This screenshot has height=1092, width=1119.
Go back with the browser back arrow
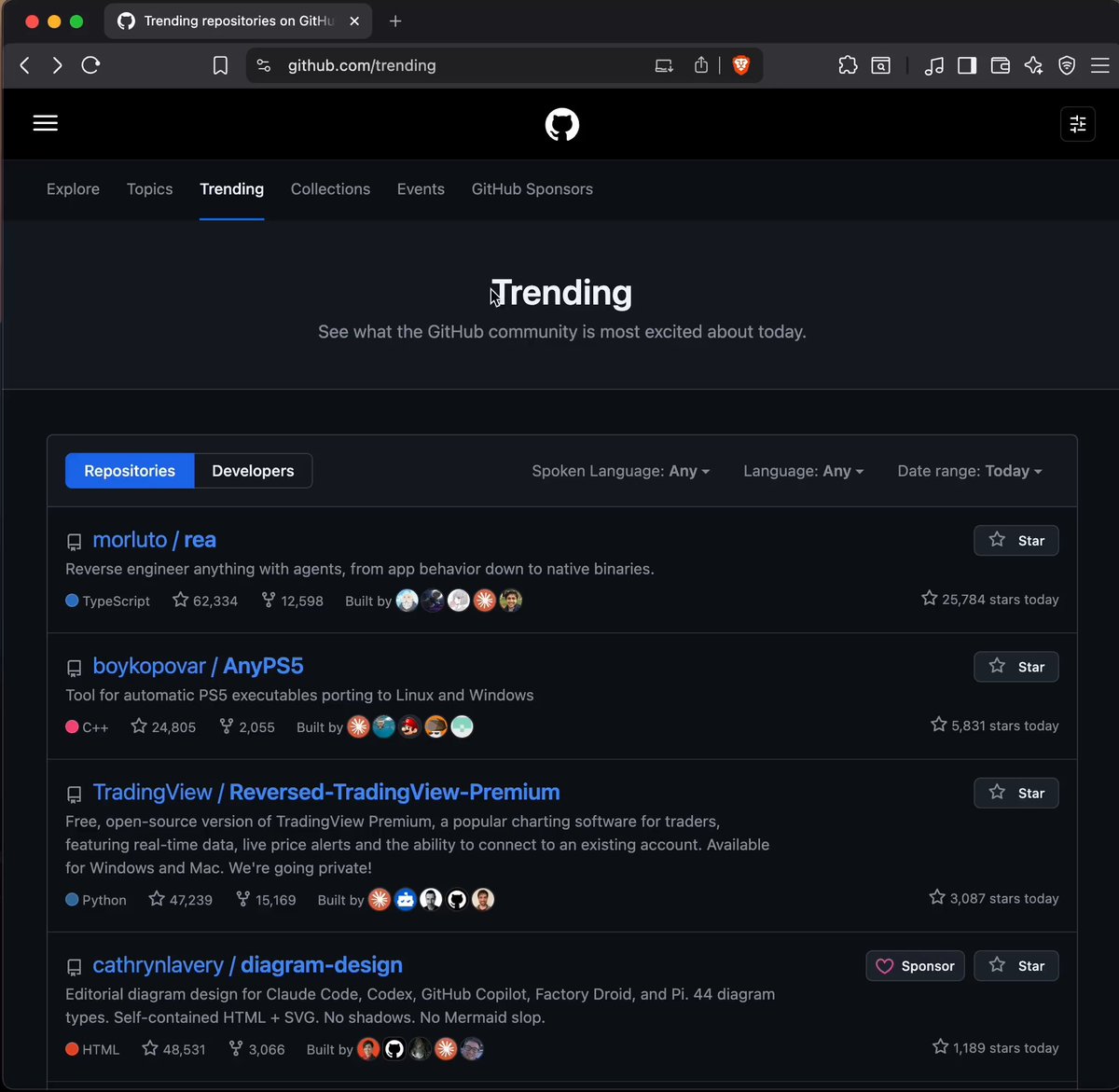pyautogui.click(x=25, y=65)
